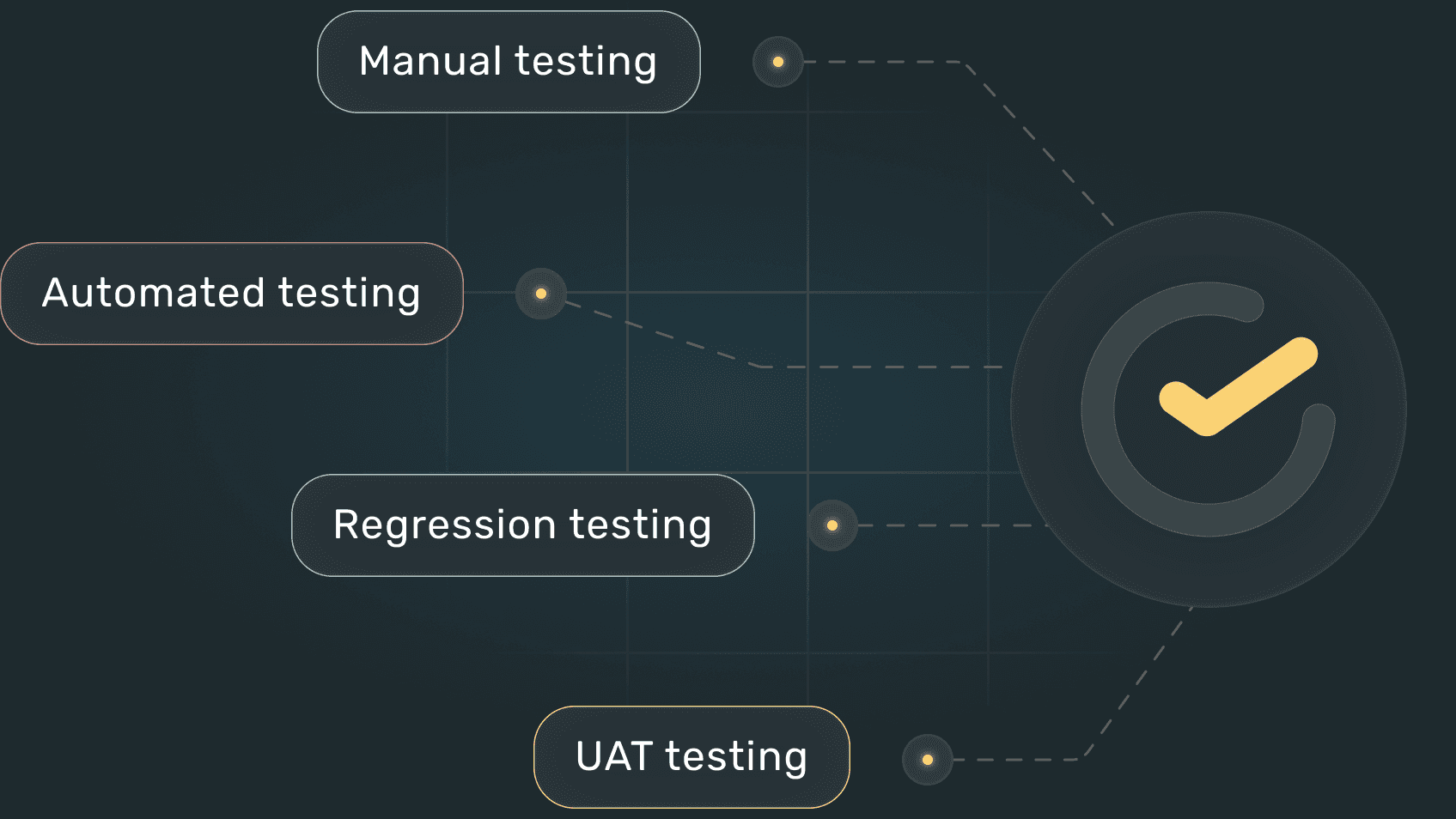Click the "UAT" text in the bottom label

pos(614,757)
